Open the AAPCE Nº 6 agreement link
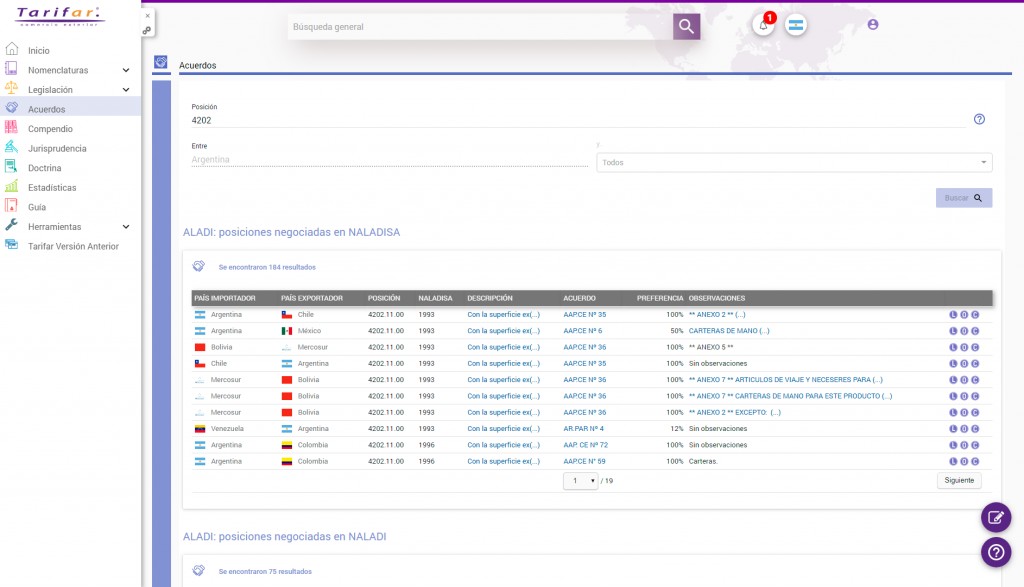The image size is (1024, 587). 583,331
